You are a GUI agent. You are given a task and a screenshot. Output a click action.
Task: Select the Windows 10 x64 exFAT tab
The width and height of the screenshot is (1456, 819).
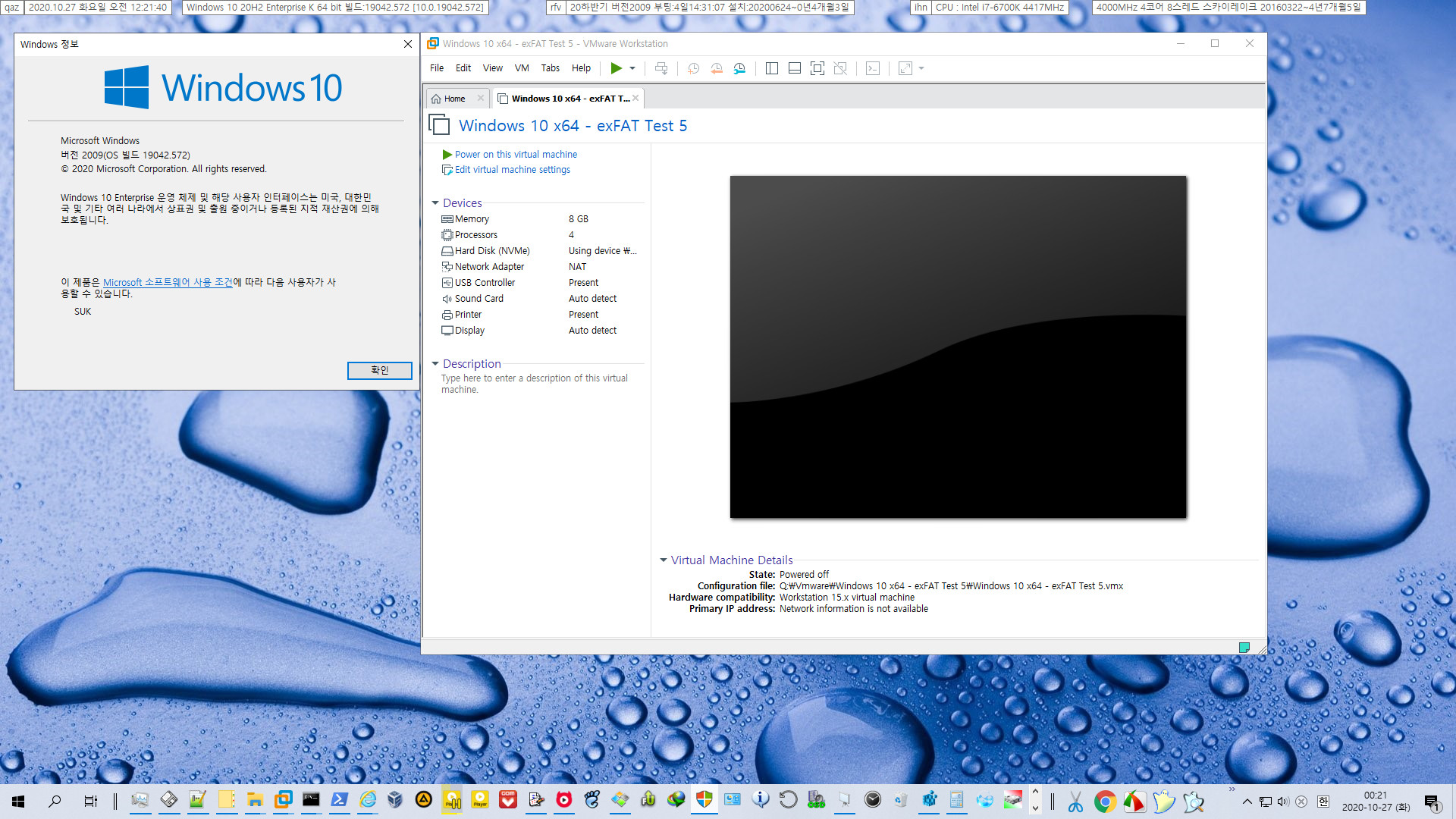tap(569, 99)
